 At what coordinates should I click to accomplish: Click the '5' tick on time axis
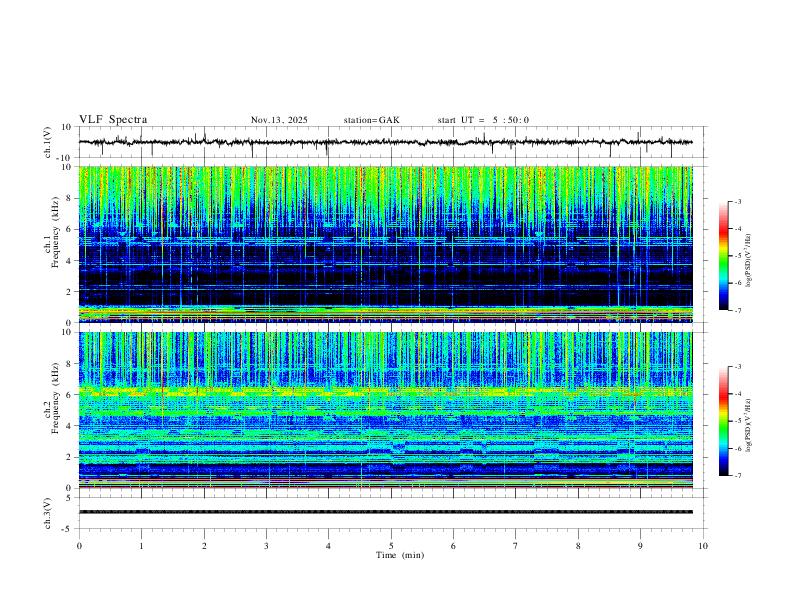[x=391, y=546]
